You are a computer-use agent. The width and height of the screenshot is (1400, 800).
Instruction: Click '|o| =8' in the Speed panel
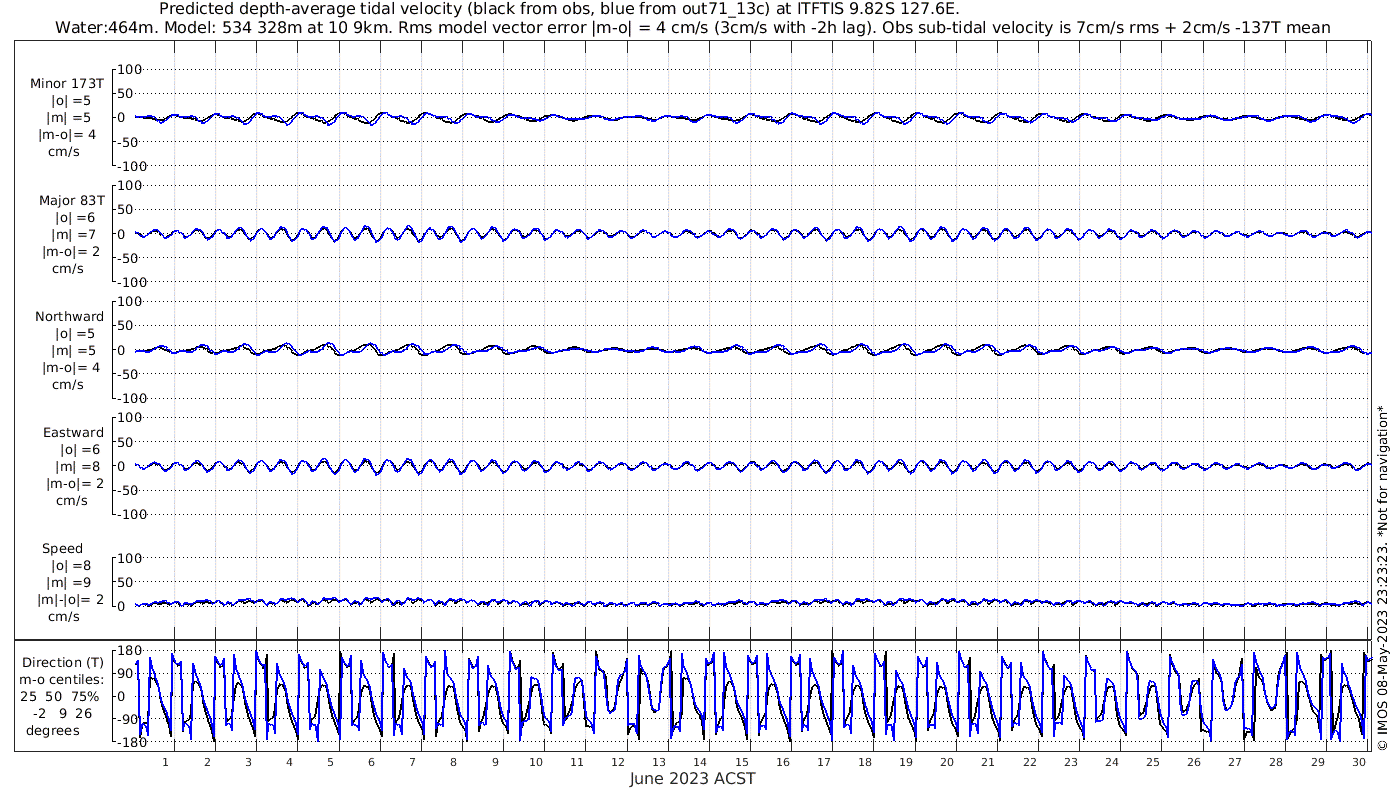point(73,566)
